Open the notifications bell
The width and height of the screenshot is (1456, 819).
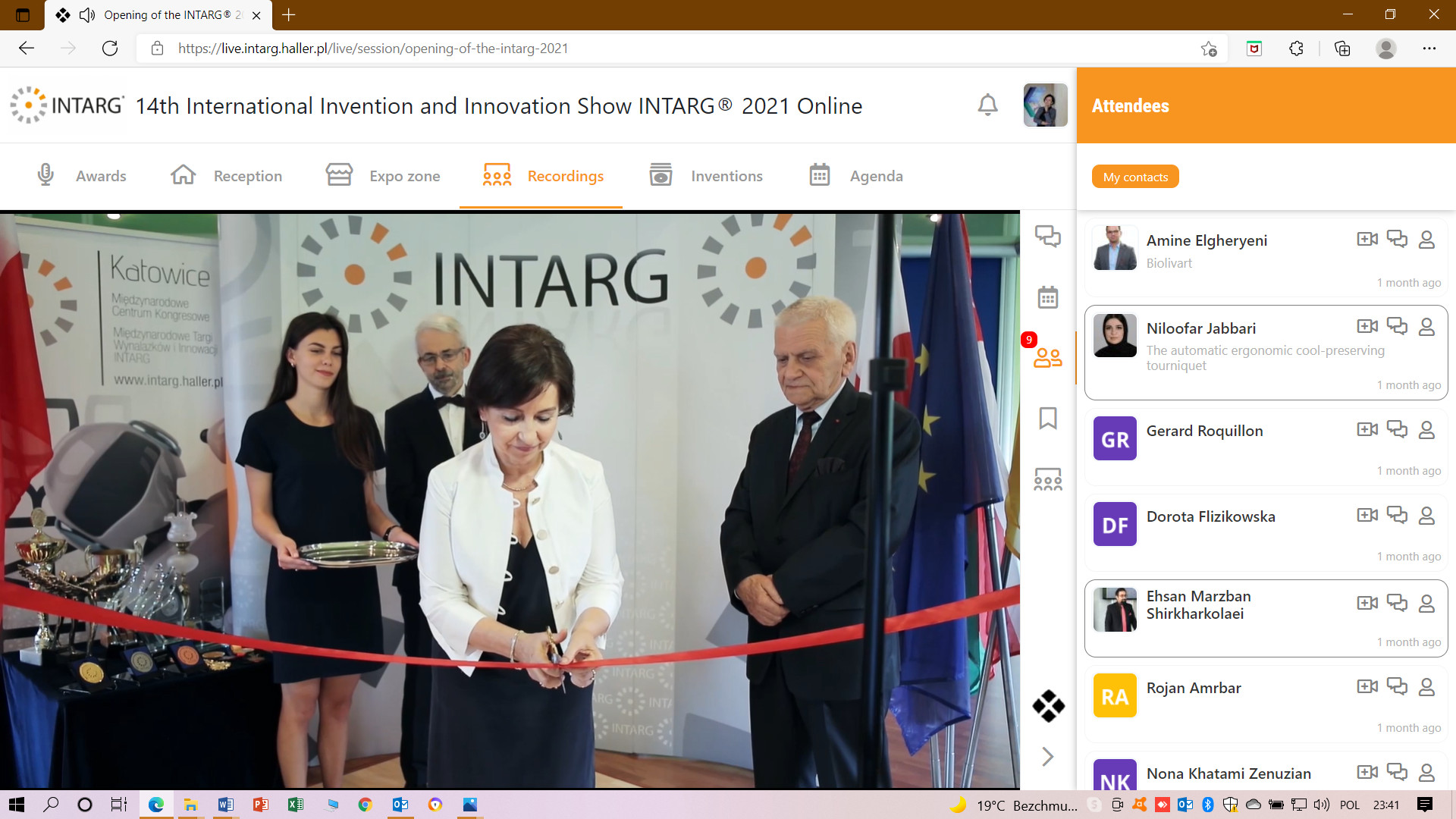[x=987, y=105]
